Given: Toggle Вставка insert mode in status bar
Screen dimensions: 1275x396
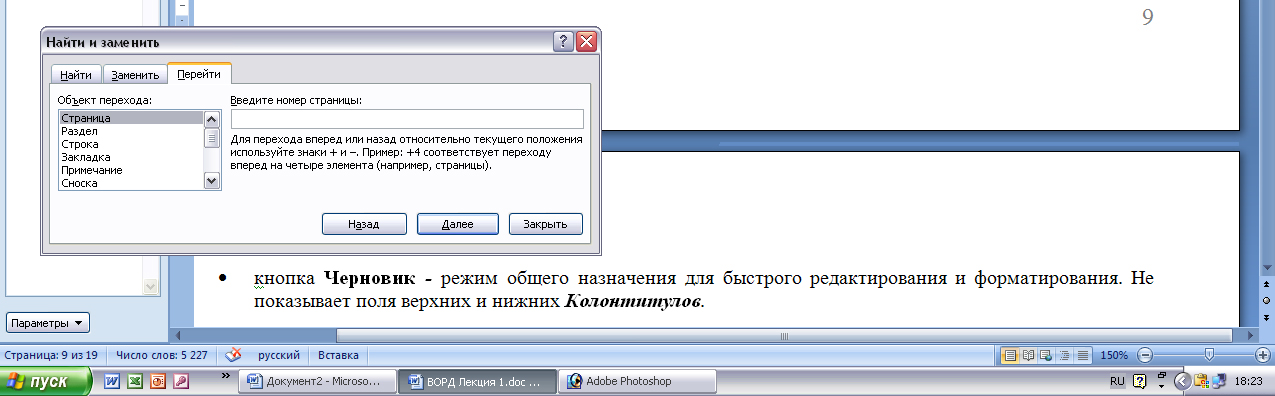Looking at the screenshot, I should coord(338,355).
